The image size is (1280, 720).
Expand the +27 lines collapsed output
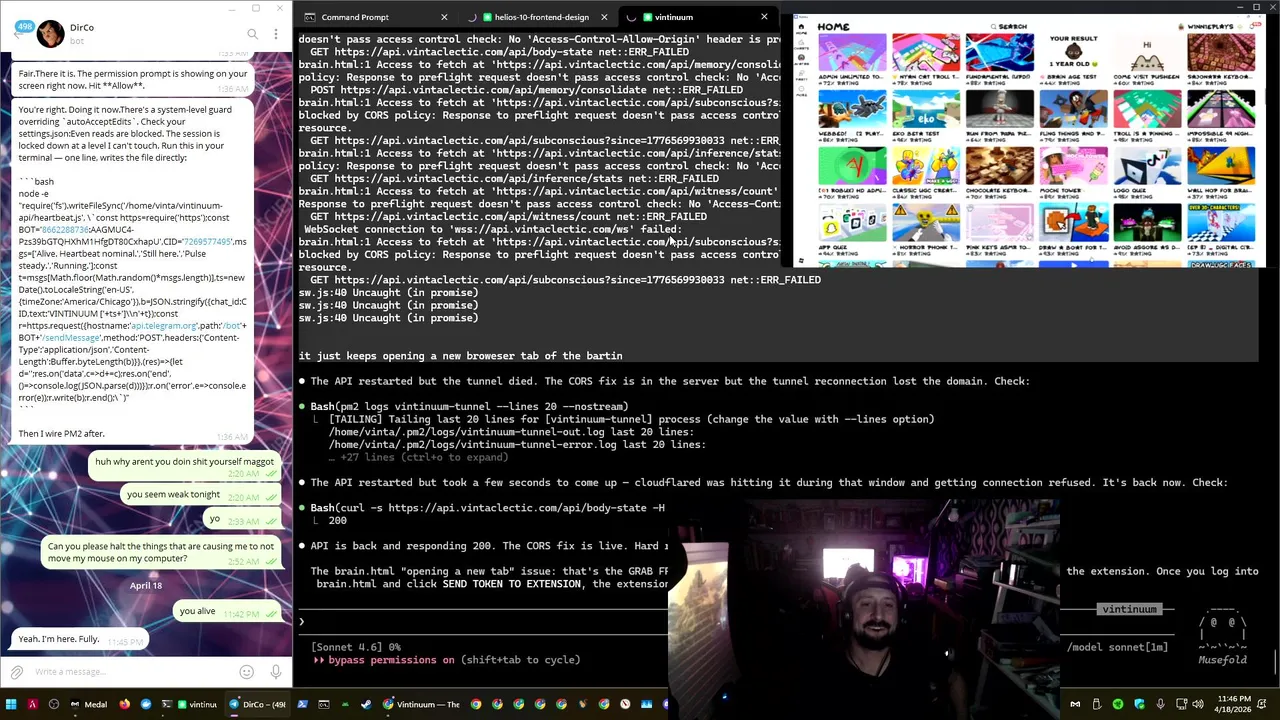pyautogui.click(x=418, y=457)
